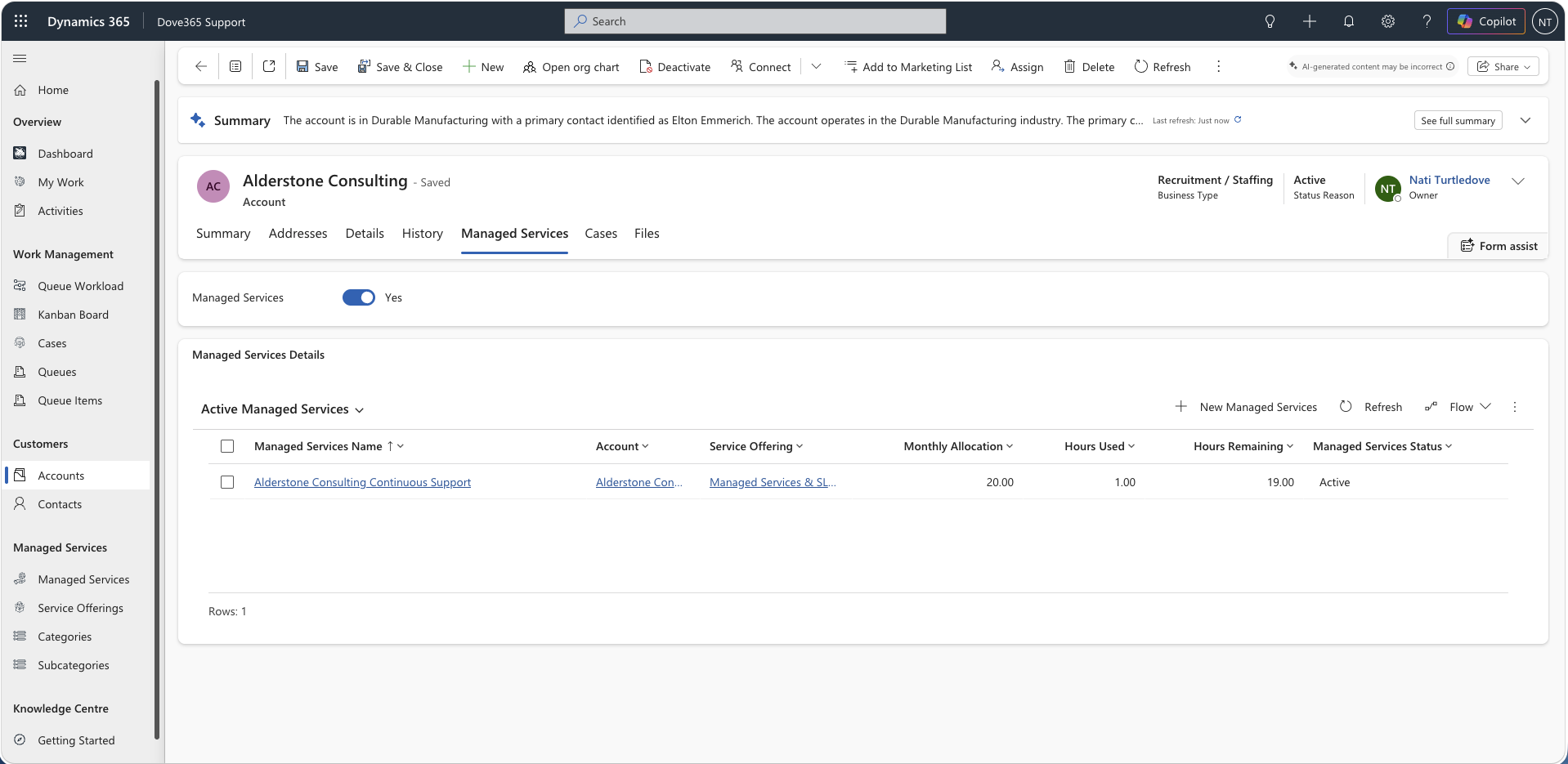Click the sidebar vertical scrollbar
Screen dimensions: 1568x764
tap(156, 409)
